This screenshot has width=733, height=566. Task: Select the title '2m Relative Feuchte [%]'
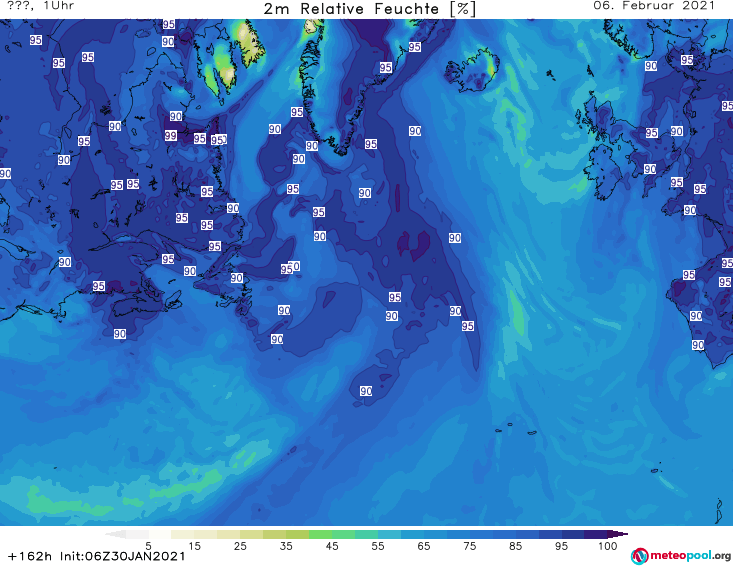pos(370,9)
